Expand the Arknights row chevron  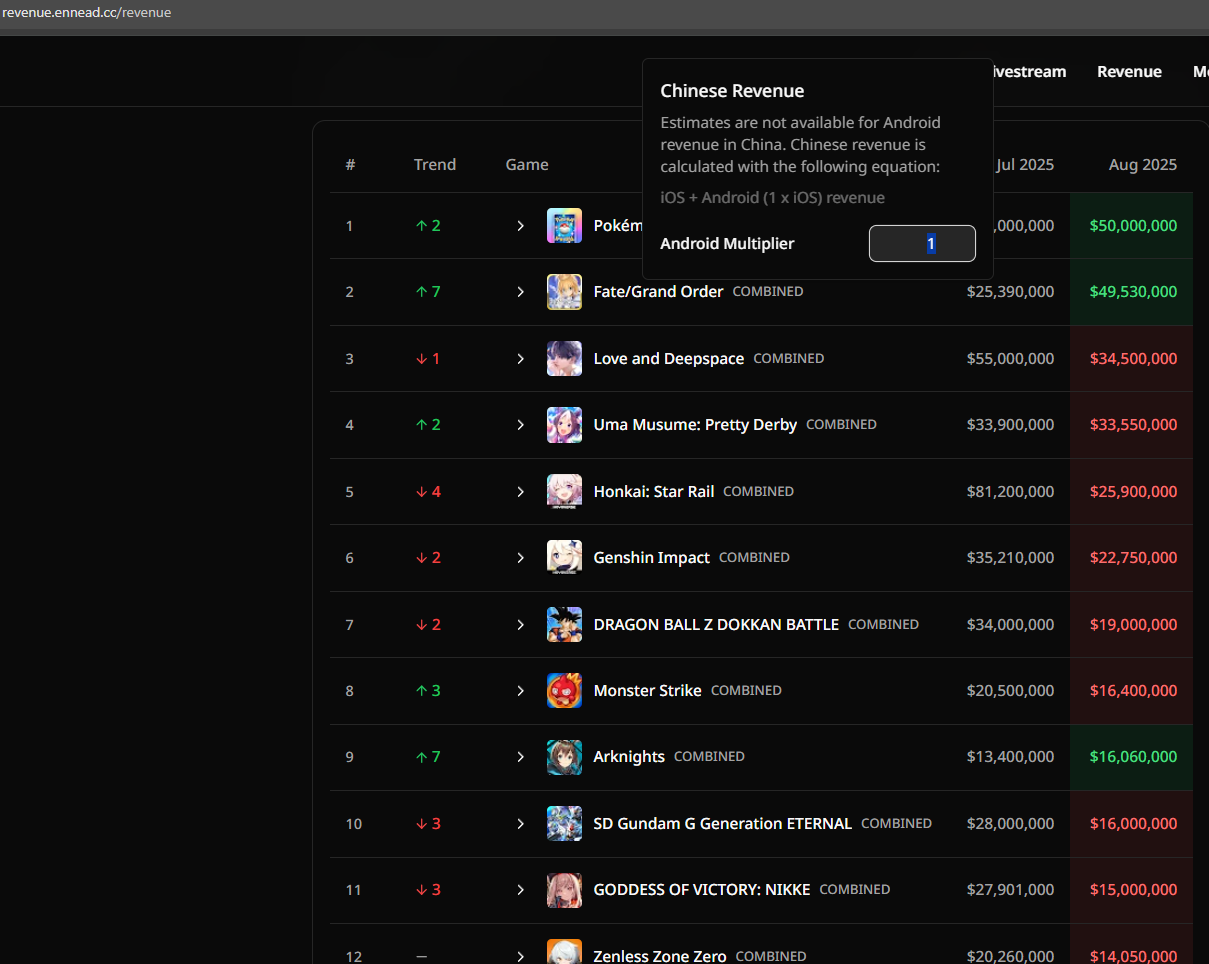[x=520, y=757]
